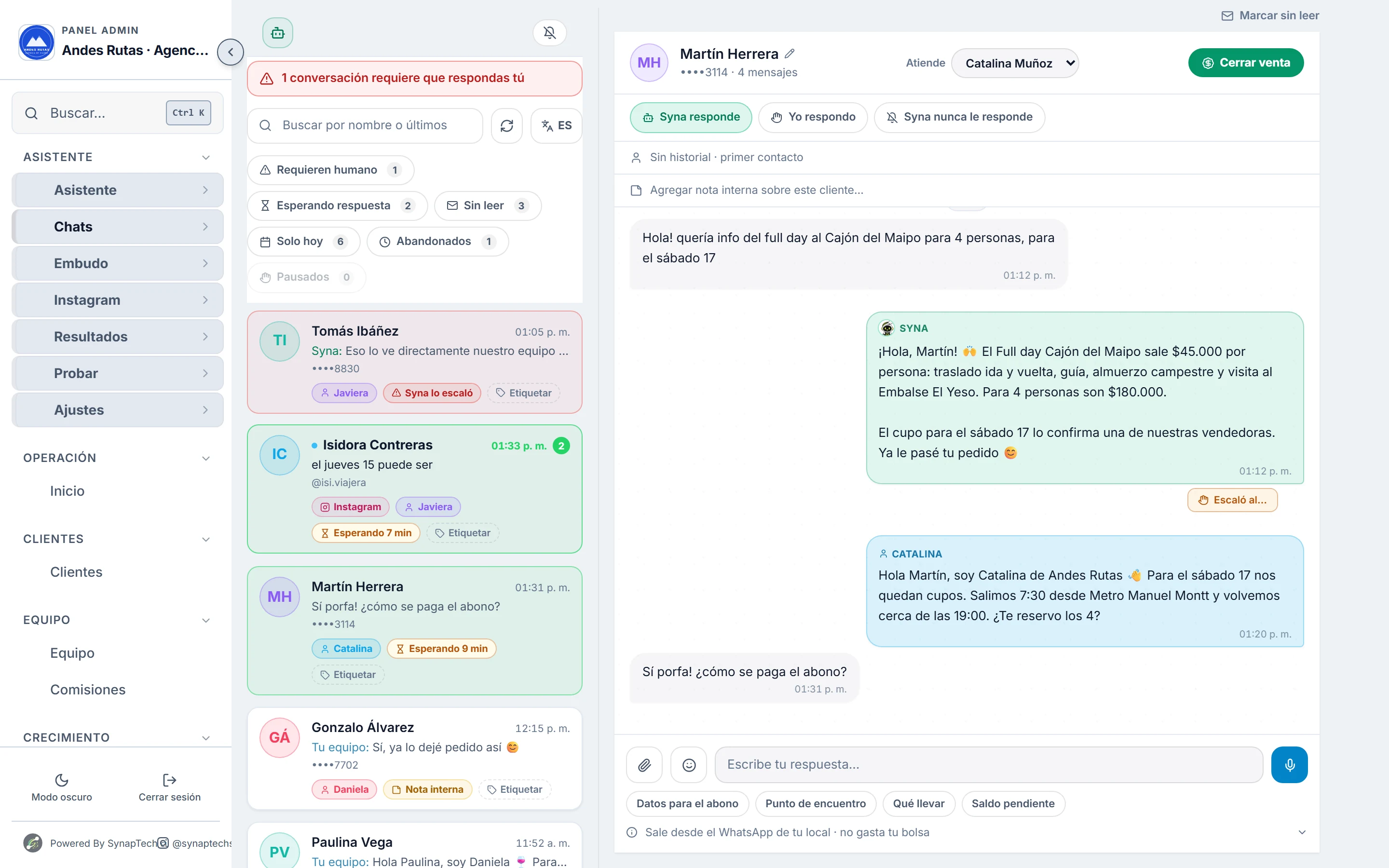Toggle Esperando respuesta filter
This screenshot has width=1389, height=868.
tap(338, 205)
